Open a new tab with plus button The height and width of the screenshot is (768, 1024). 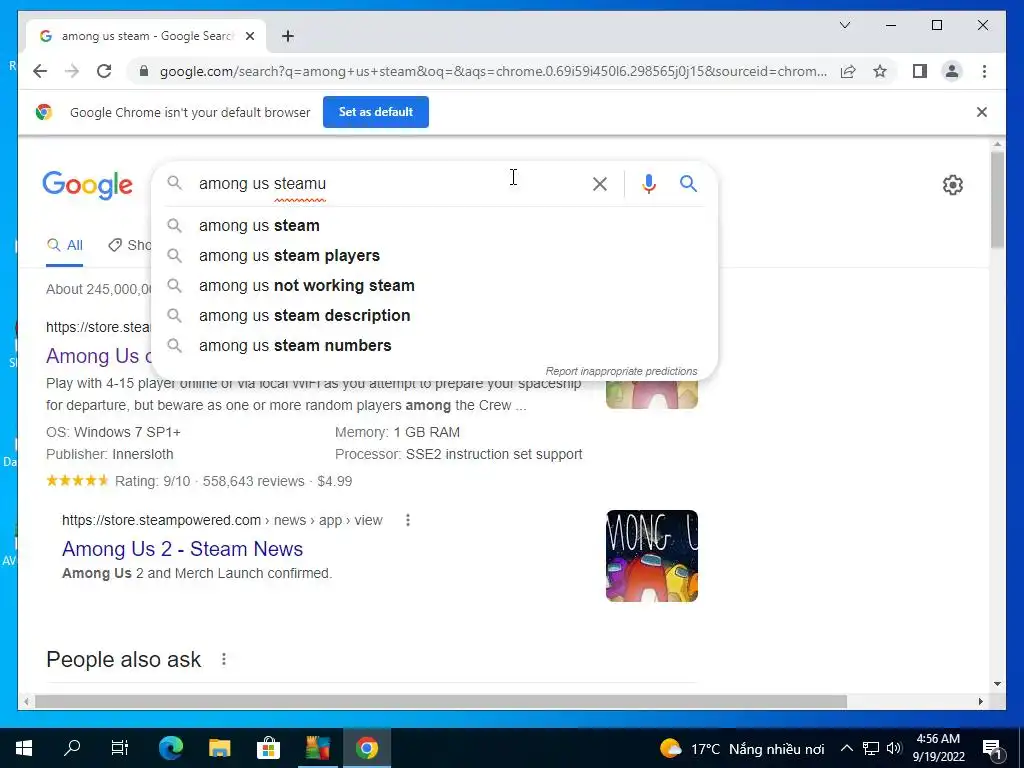288,36
